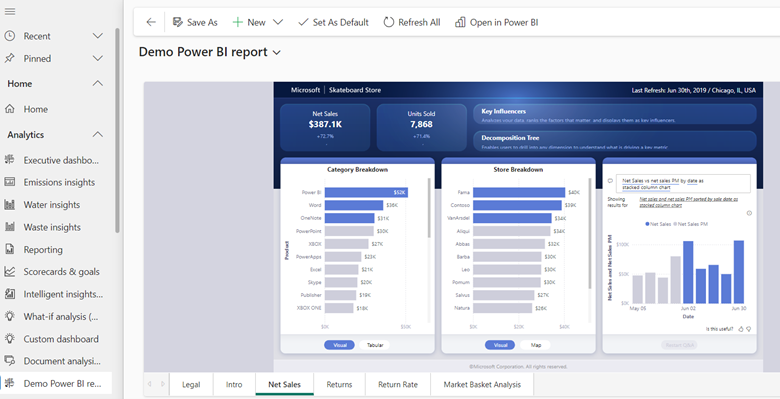Viewport: 780px width, 399px height.
Task: Switch to Market Basket Analysis tab
Action: click(482, 385)
